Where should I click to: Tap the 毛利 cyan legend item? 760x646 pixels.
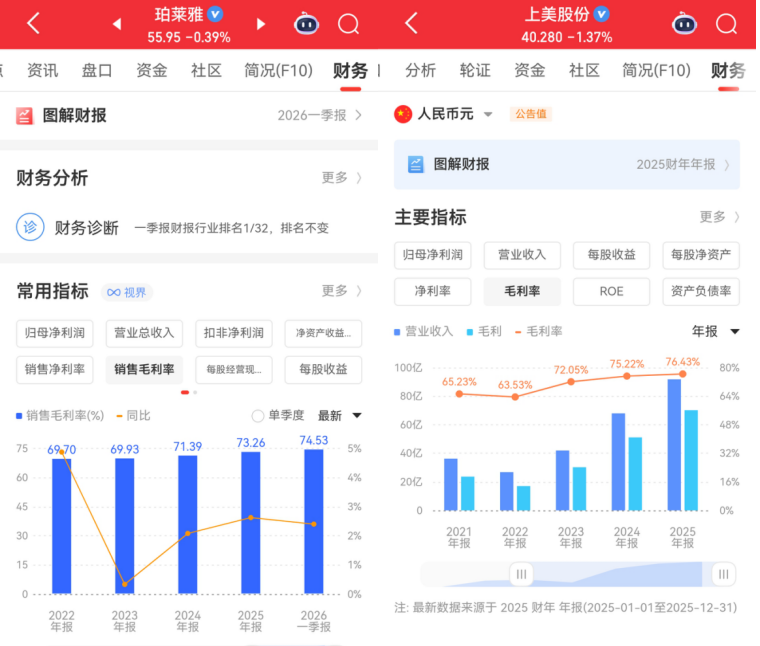tap(484, 331)
